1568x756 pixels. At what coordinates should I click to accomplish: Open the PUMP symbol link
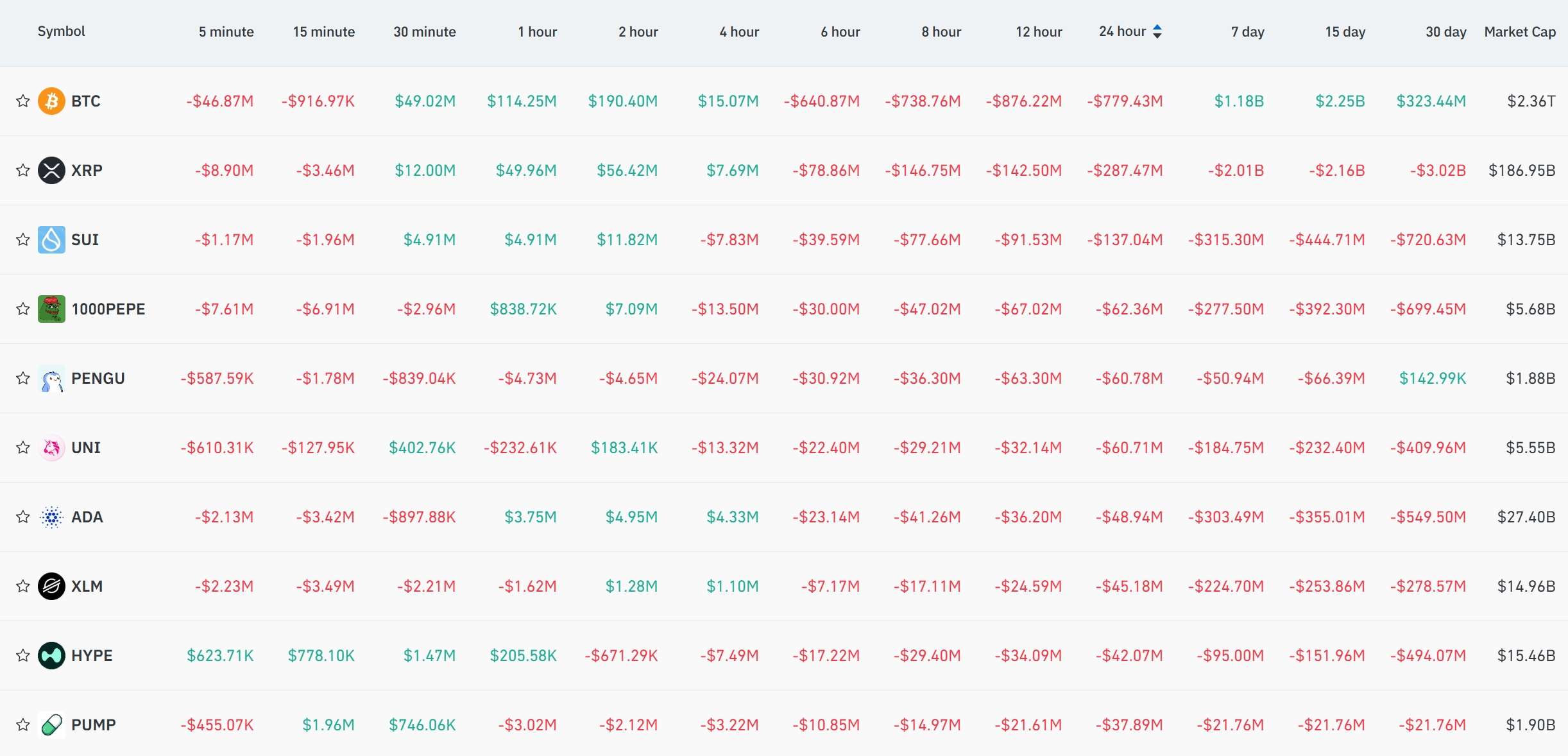click(x=94, y=725)
